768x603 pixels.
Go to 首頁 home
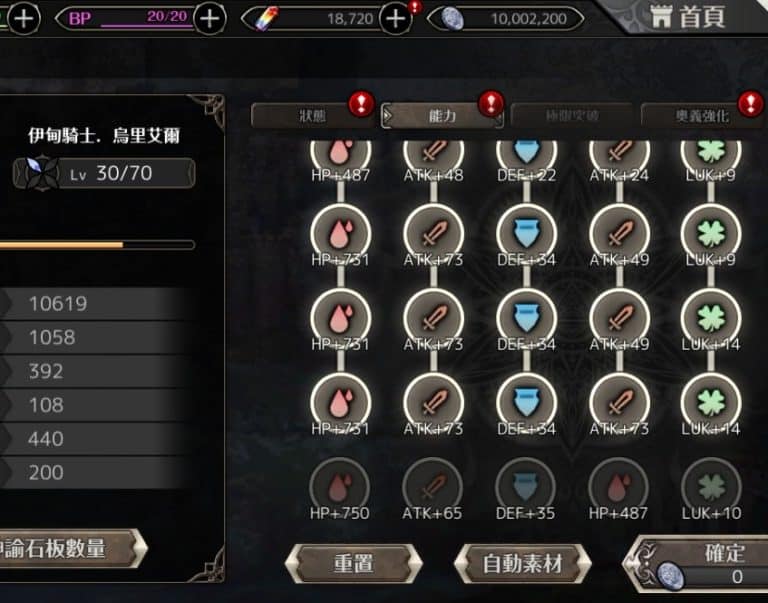pyautogui.click(x=687, y=17)
